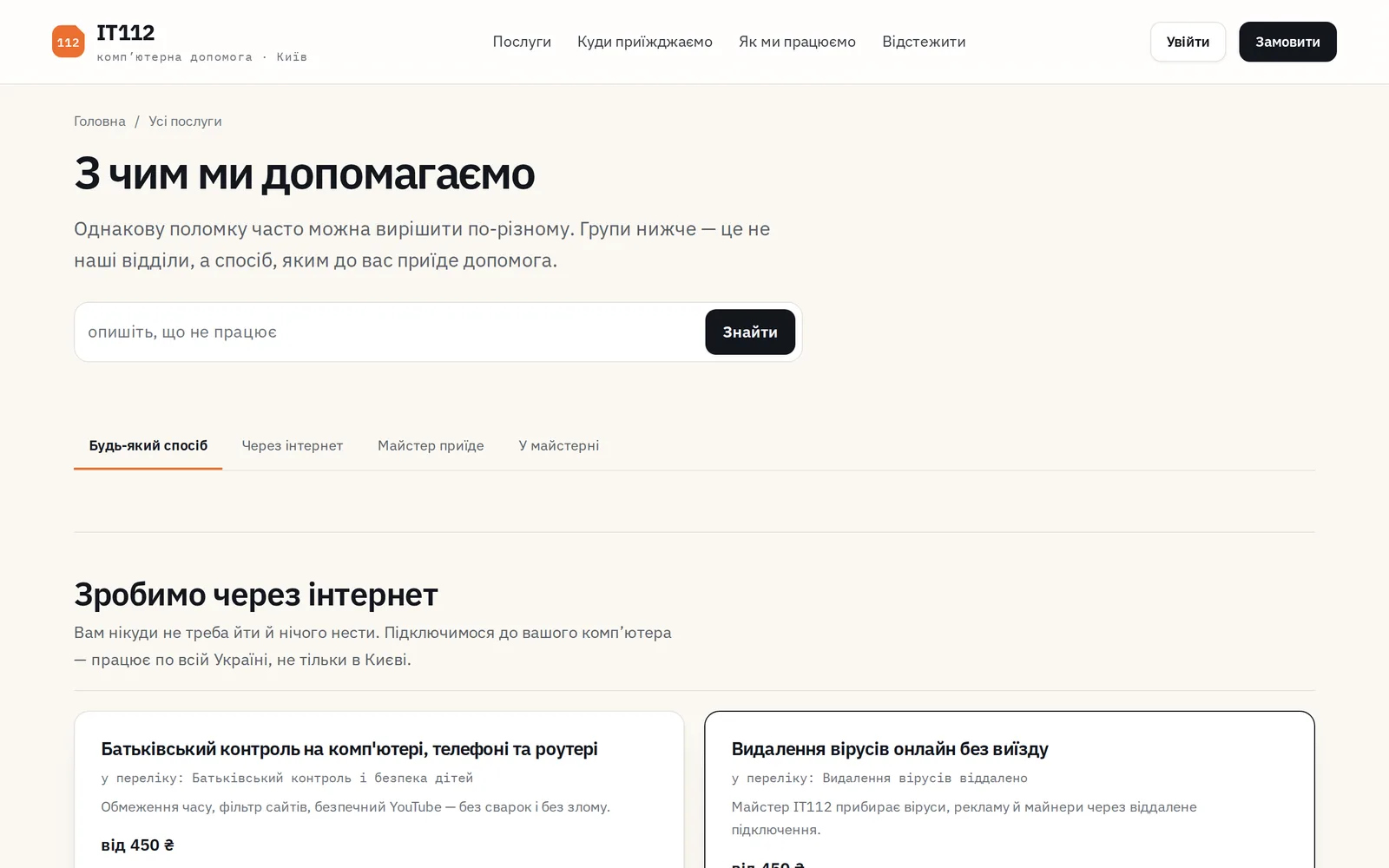Click 'у переліку: Батьківський контроль і безпека дітей'

pos(287,778)
